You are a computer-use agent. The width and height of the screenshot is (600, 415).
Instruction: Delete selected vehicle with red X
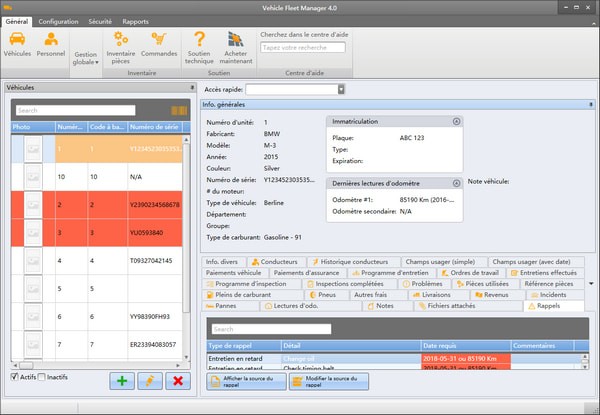click(177, 381)
